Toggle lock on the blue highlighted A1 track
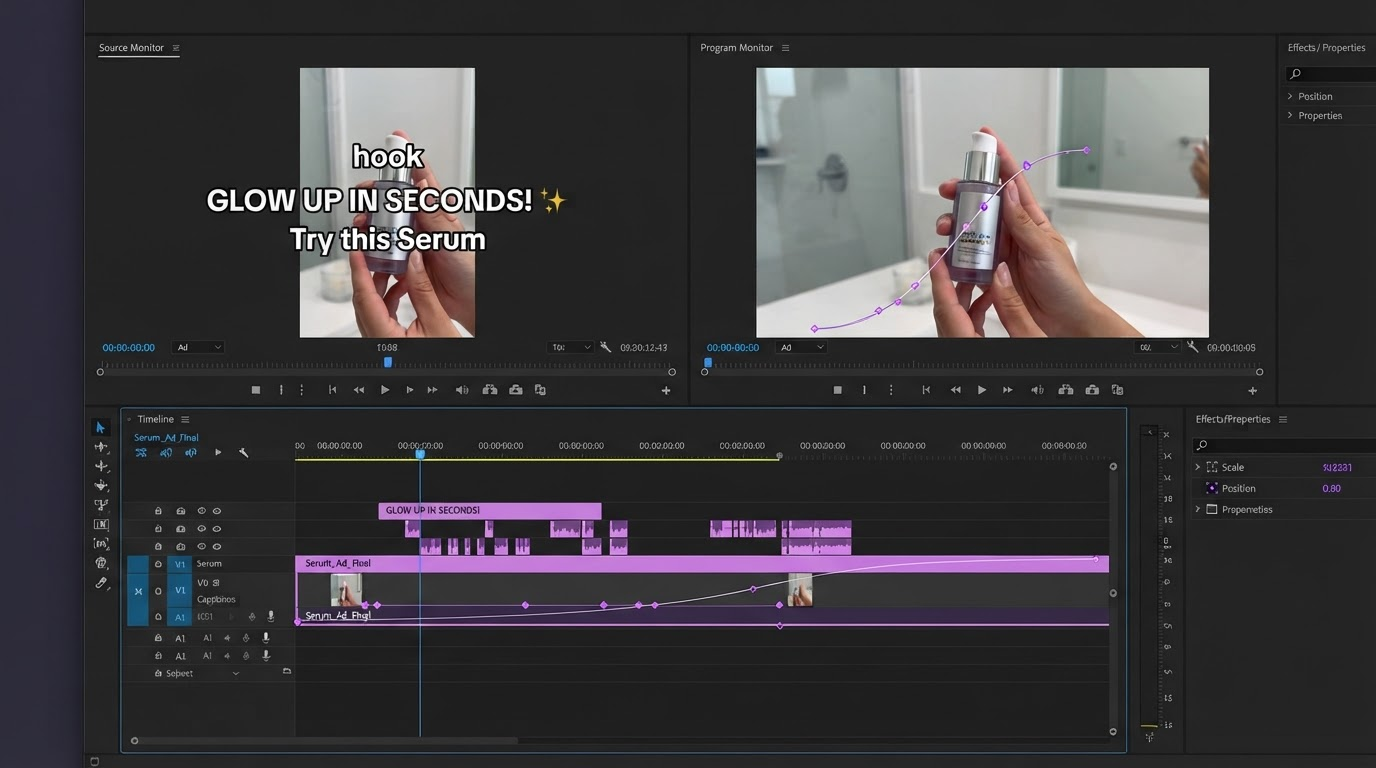The image size is (1376, 768). [x=158, y=617]
